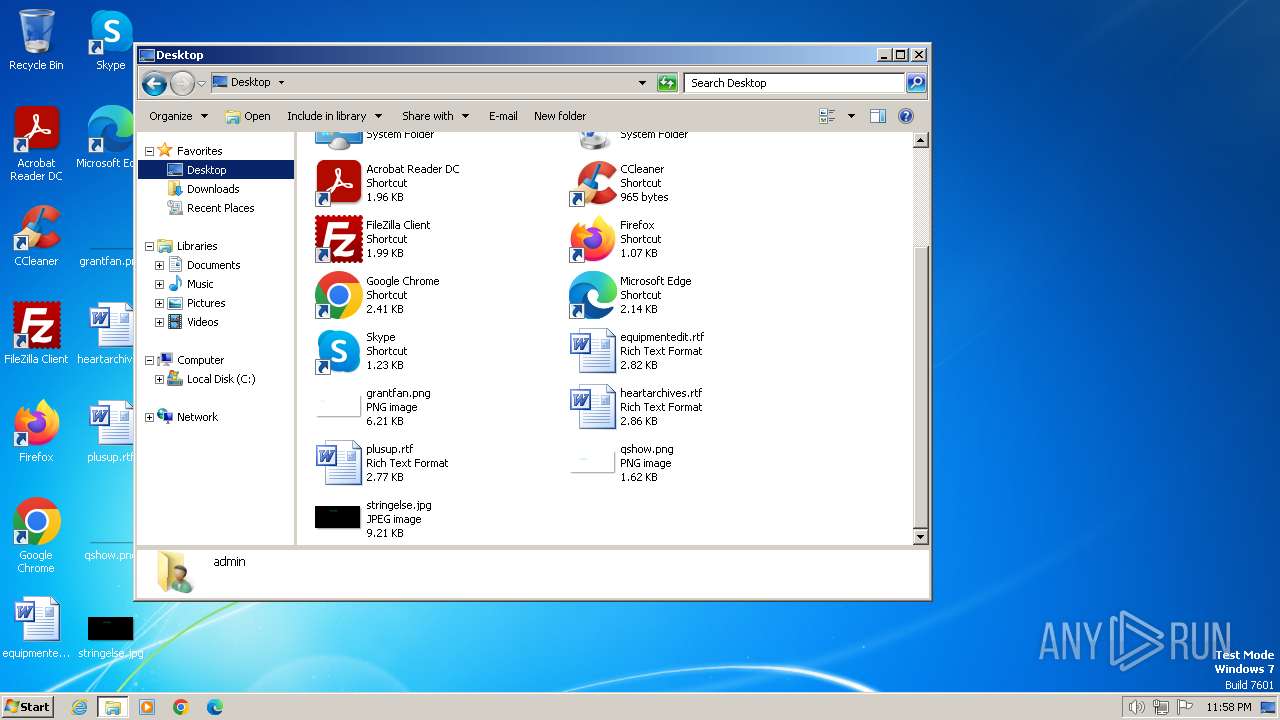Image resolution: width=1280 pixels, height=720 pixels.
Task: Open Acrobat Reader DC shortcut in file list
Action: point(390,183)
